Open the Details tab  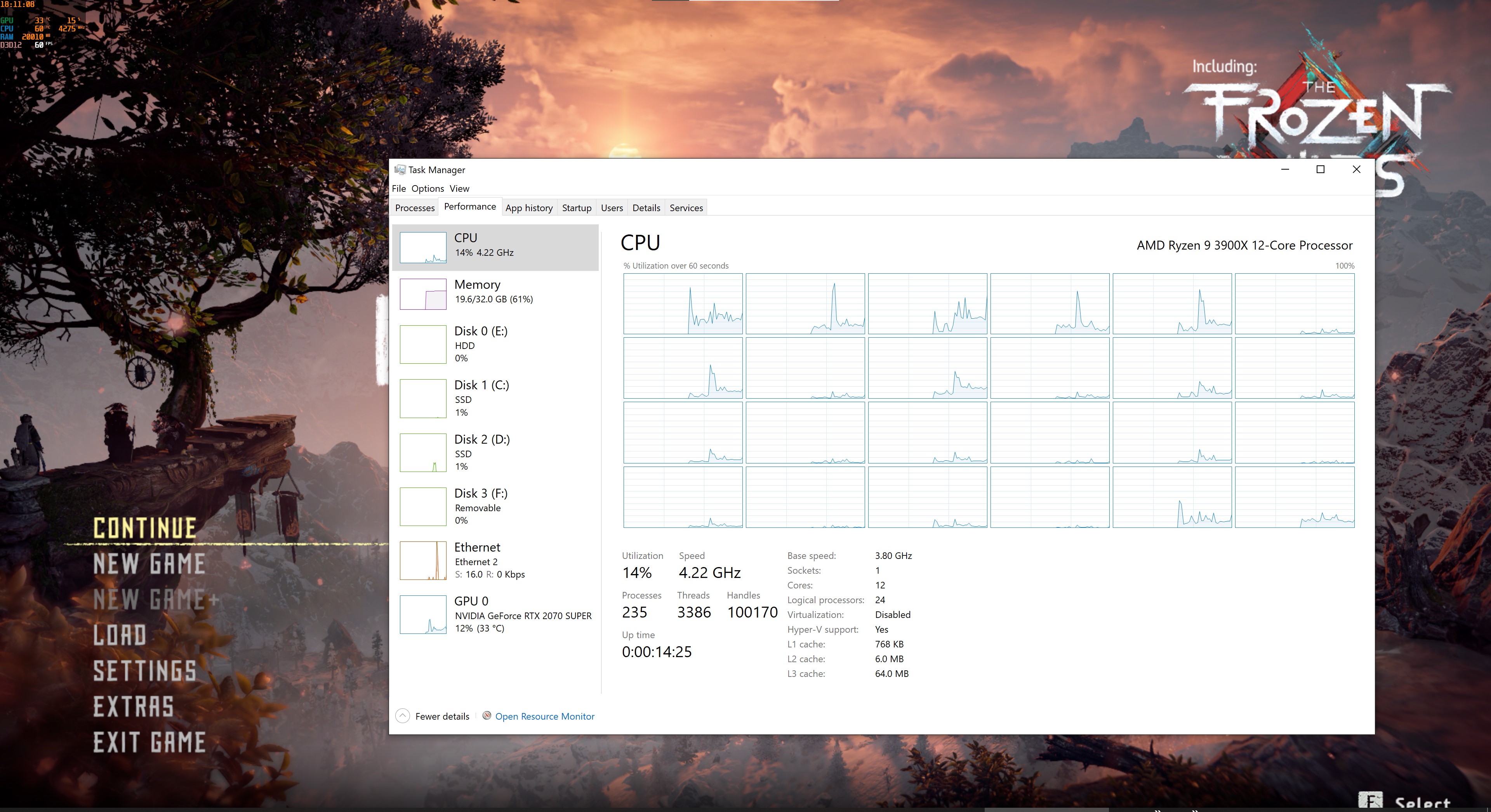pos(646,208)
